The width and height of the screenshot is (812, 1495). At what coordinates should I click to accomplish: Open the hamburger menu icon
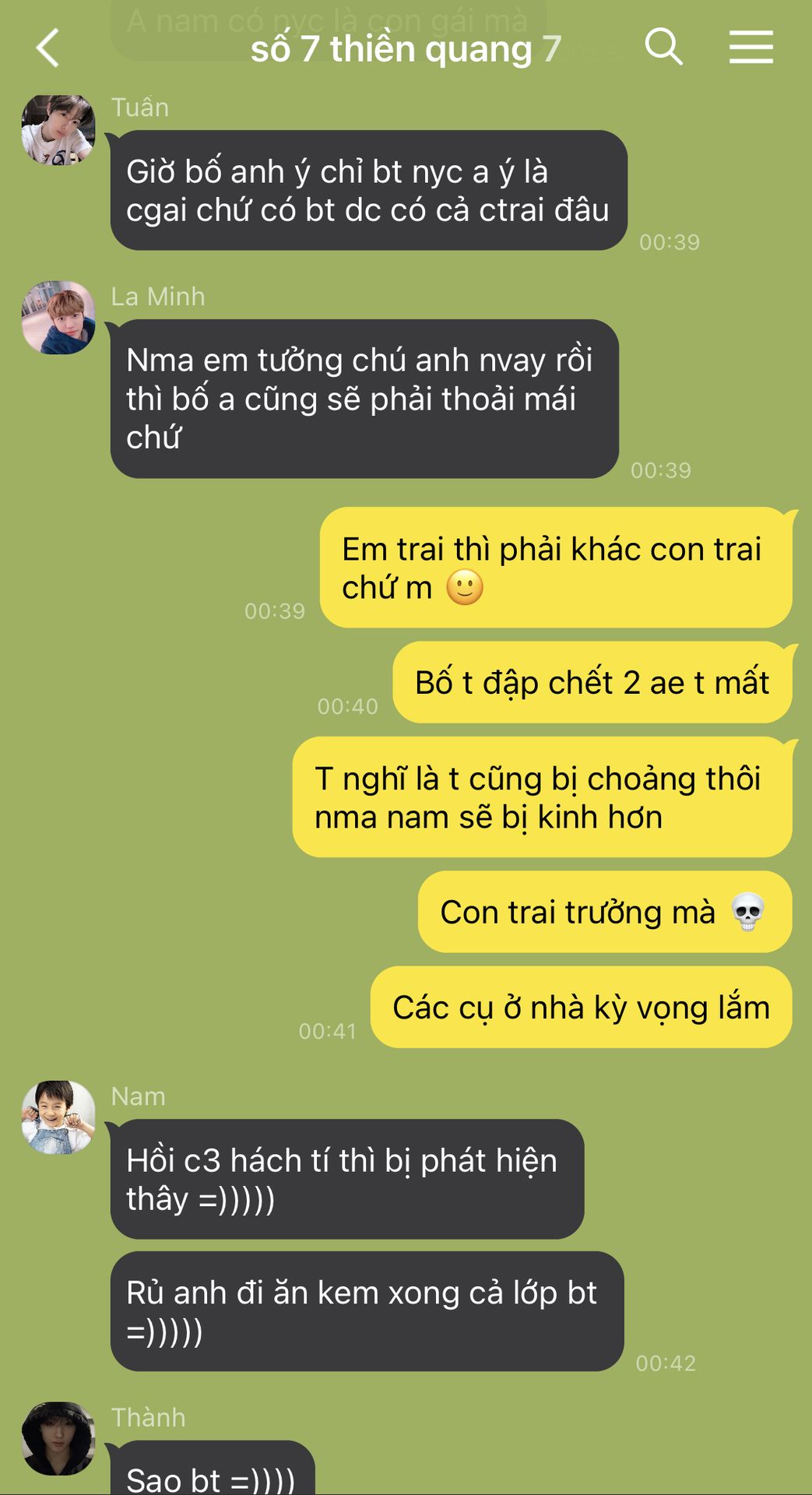[x=751, y=47]
